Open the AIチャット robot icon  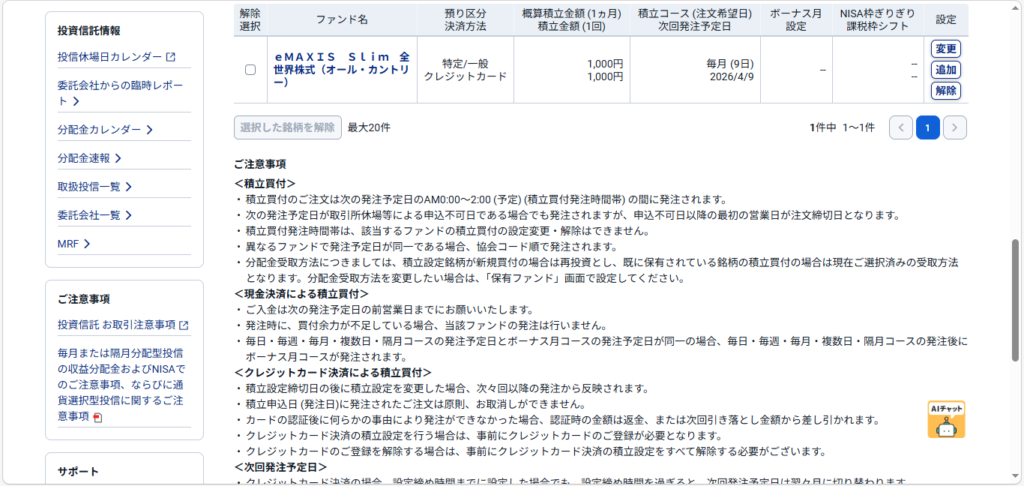click(946, 420)
